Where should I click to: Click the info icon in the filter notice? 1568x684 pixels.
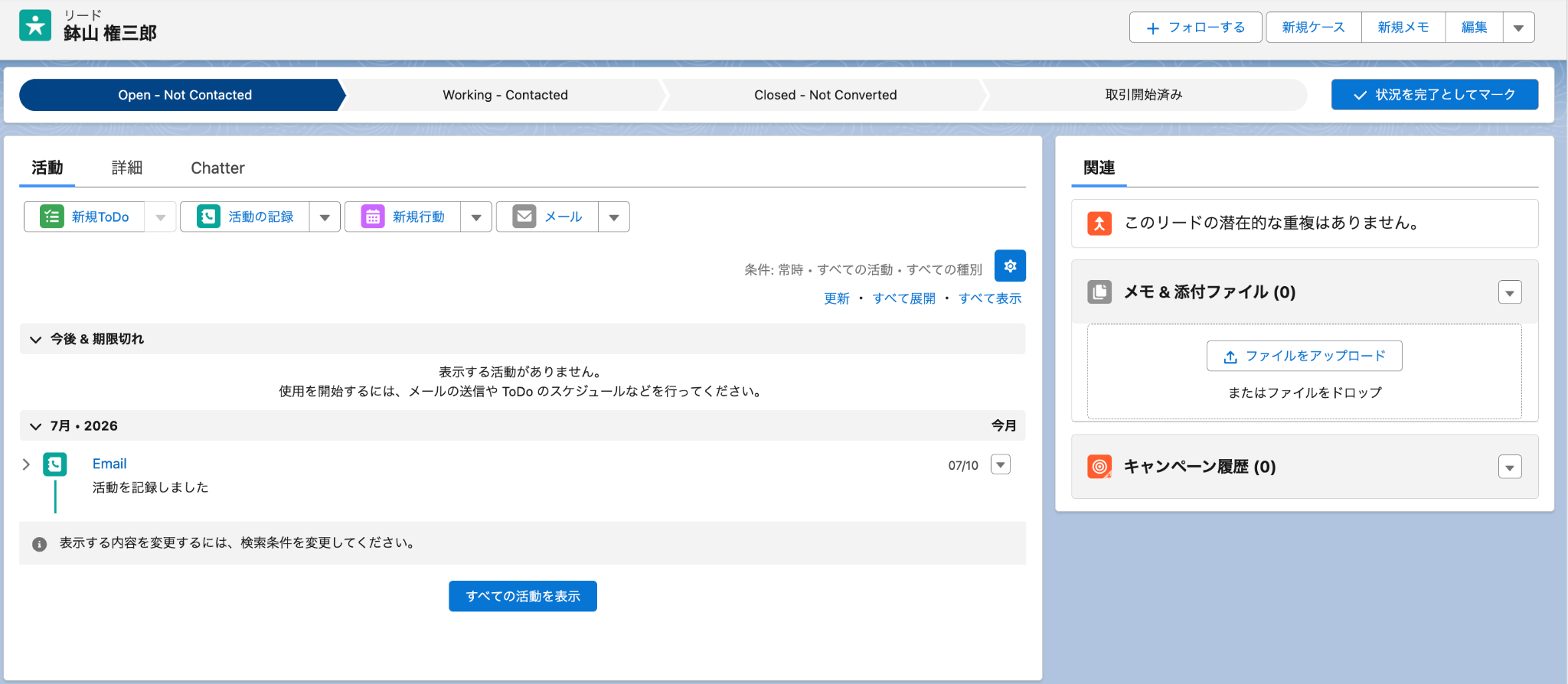click(40, 544)
